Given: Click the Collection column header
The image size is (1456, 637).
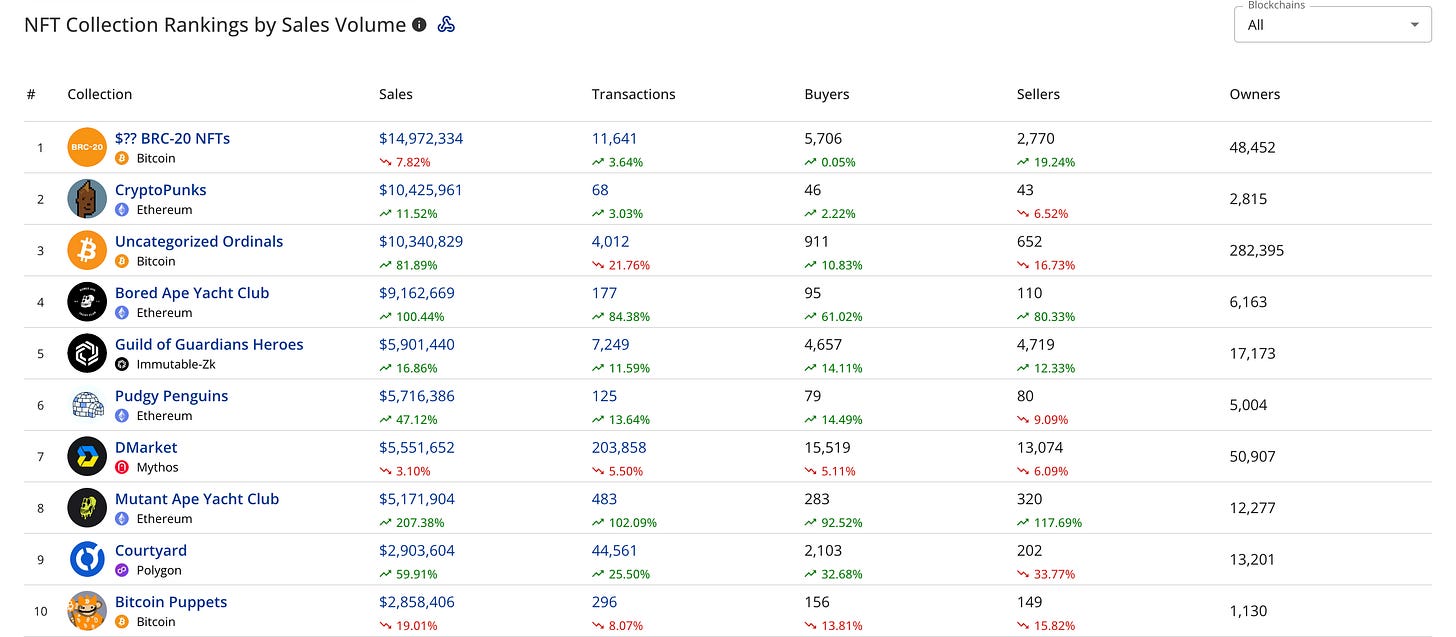Looking at the screenshot, I should [100, 94].
